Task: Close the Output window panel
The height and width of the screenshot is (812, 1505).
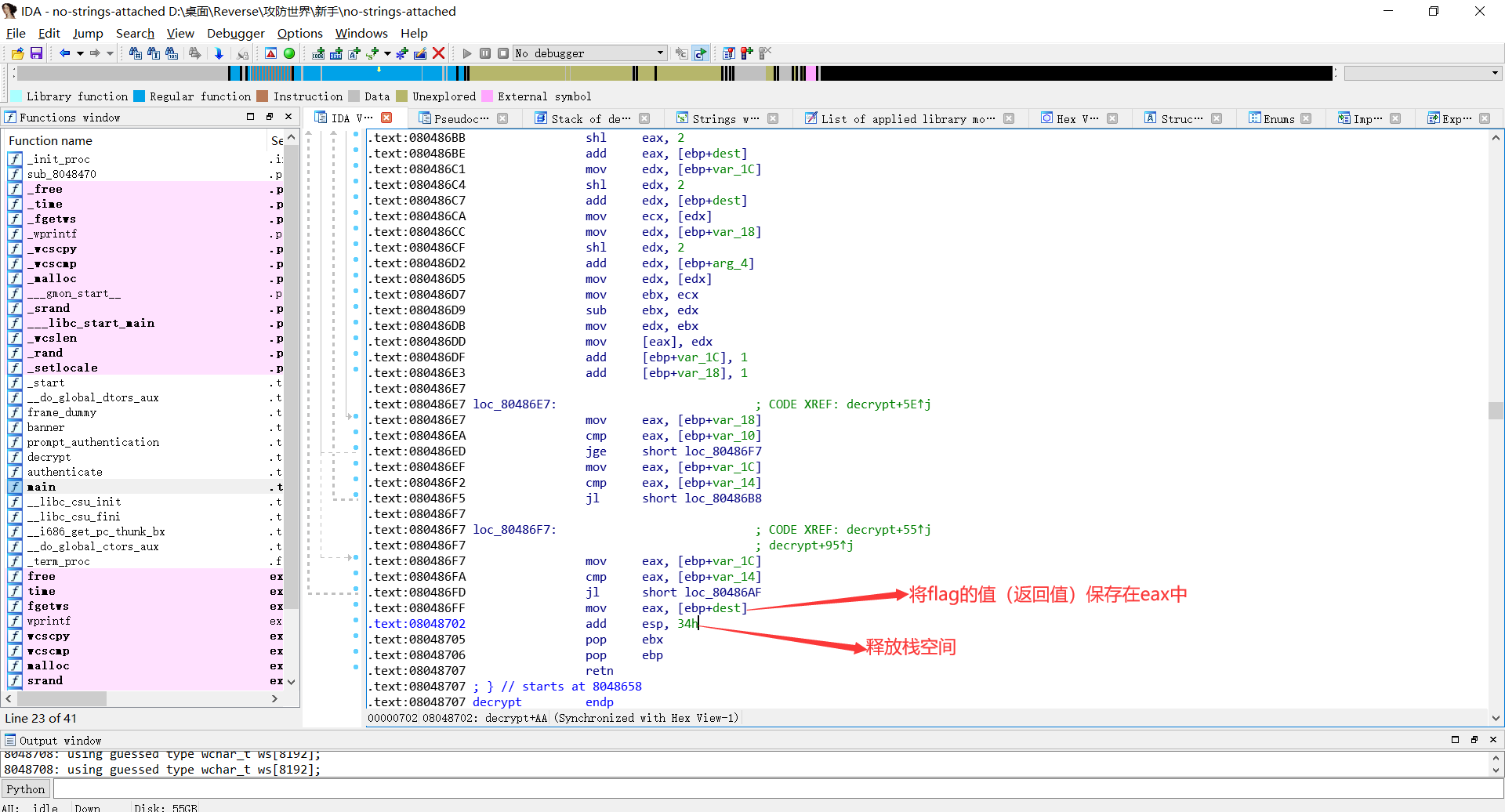Action: 1492,739
